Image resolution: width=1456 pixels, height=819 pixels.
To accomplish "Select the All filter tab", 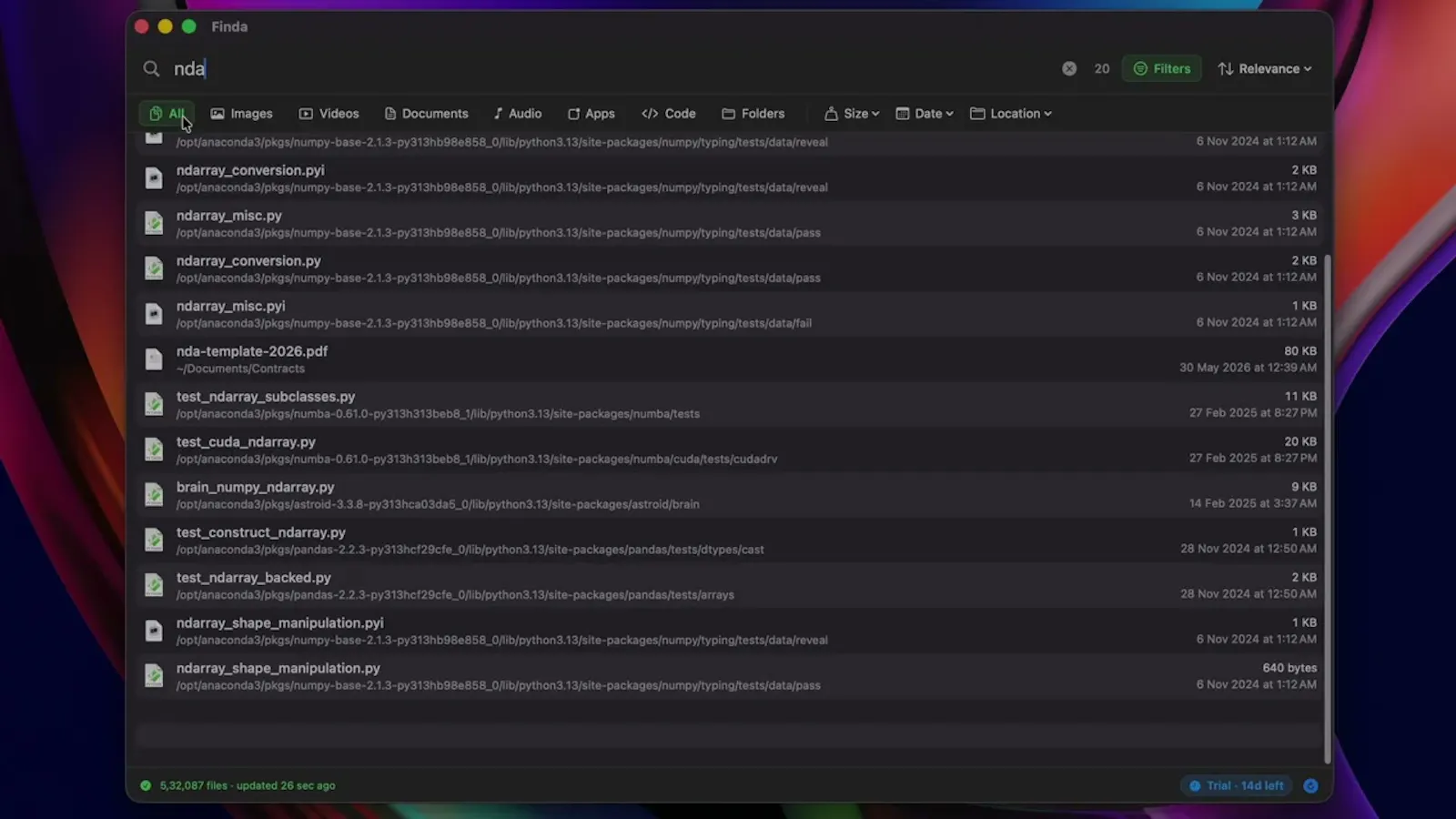I will pos(167,114).
